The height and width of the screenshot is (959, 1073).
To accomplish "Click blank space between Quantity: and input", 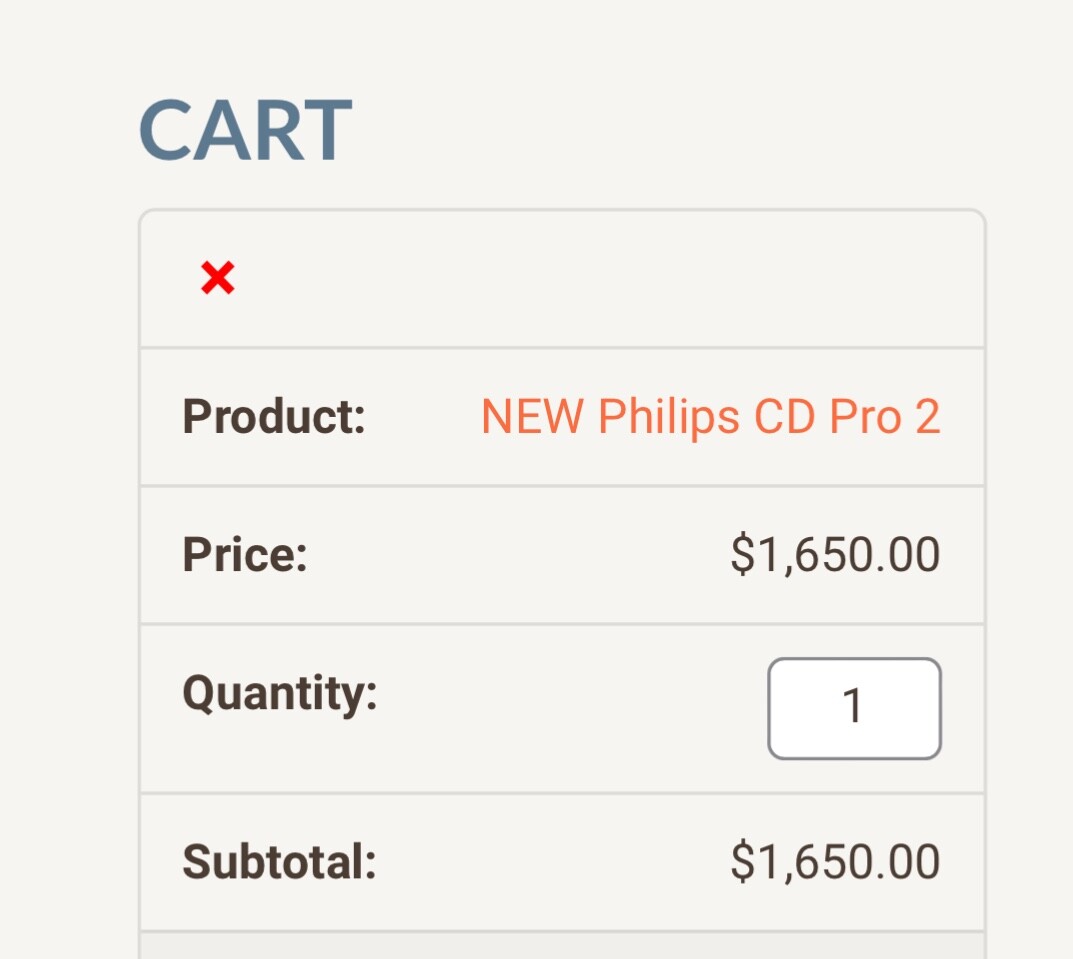I will tap(572, 708).
